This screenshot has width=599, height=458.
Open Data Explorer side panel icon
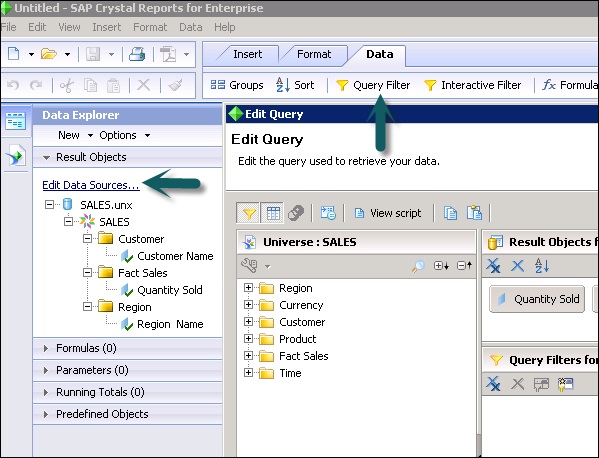tap(16, 121)
